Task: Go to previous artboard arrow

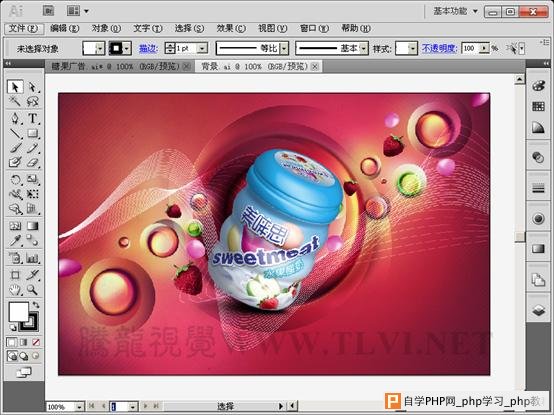Action: pos(104,406)
